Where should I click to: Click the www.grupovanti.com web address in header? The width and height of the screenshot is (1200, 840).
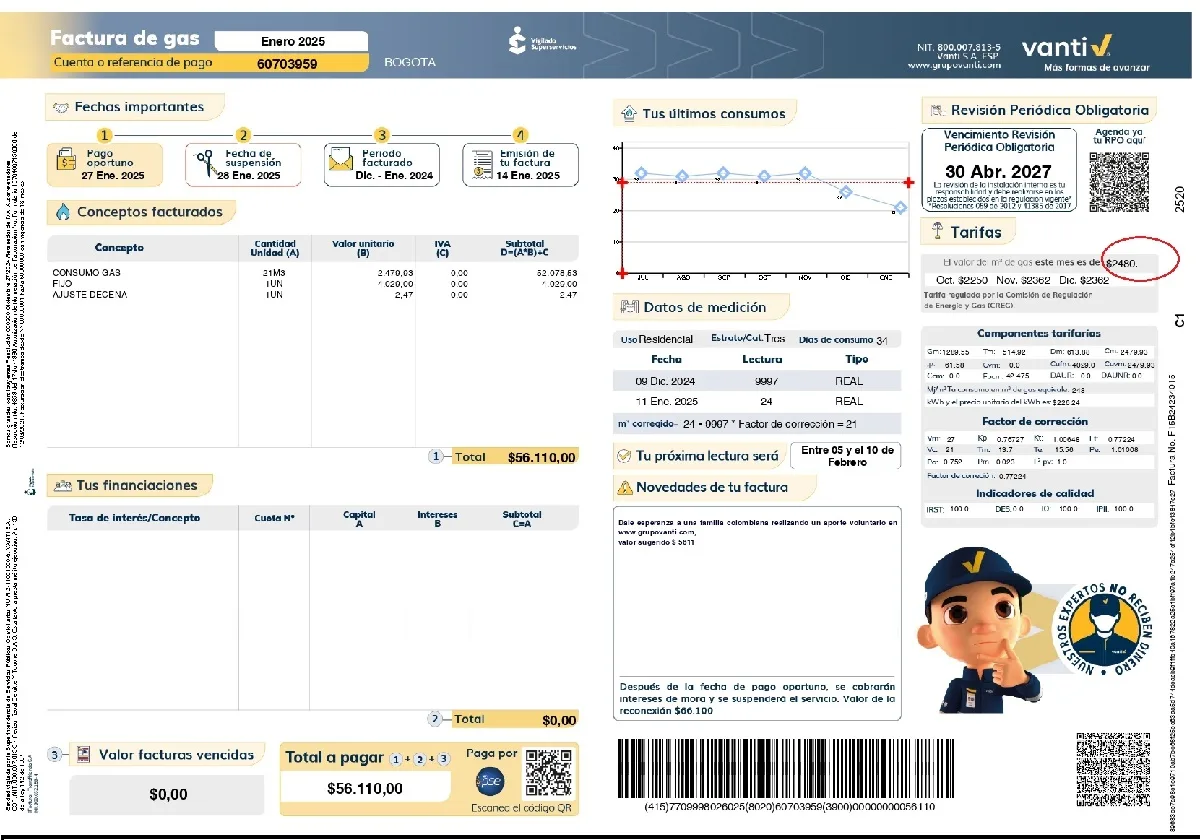[955, 66]
